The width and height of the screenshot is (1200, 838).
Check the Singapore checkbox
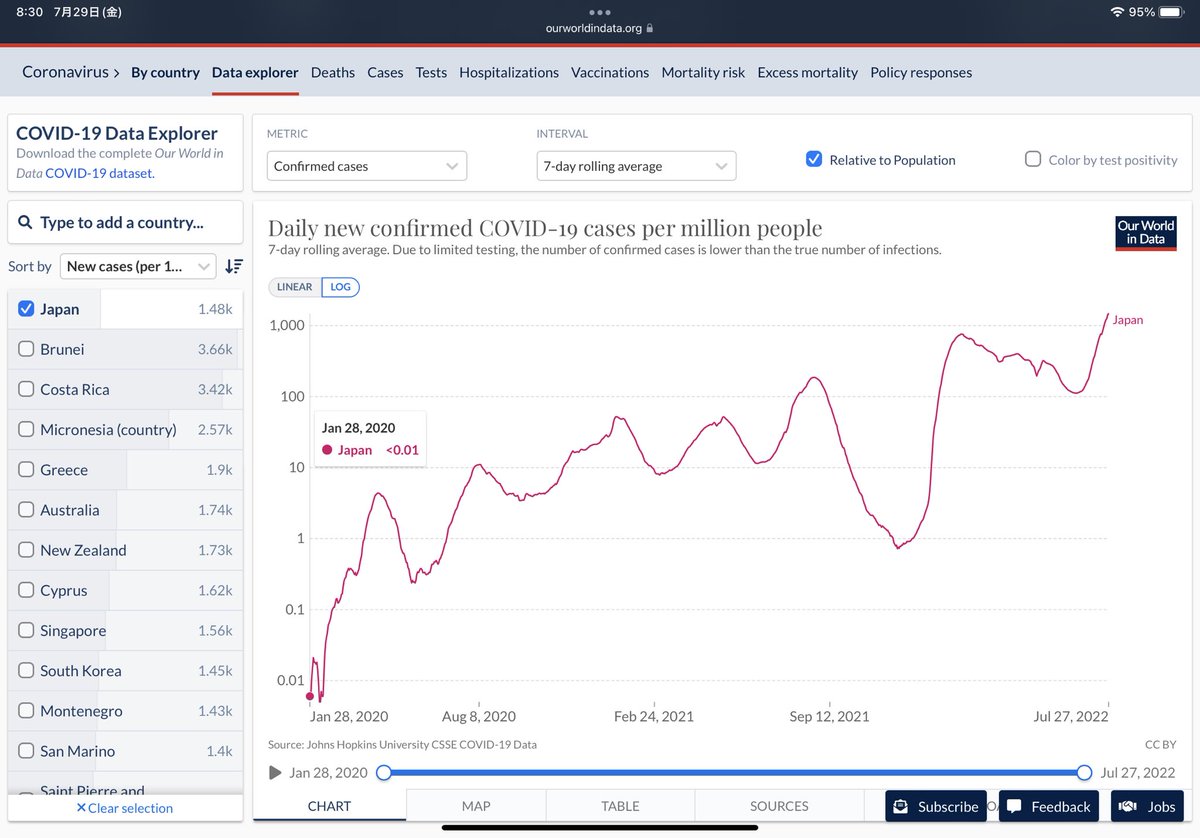[27, 630]
